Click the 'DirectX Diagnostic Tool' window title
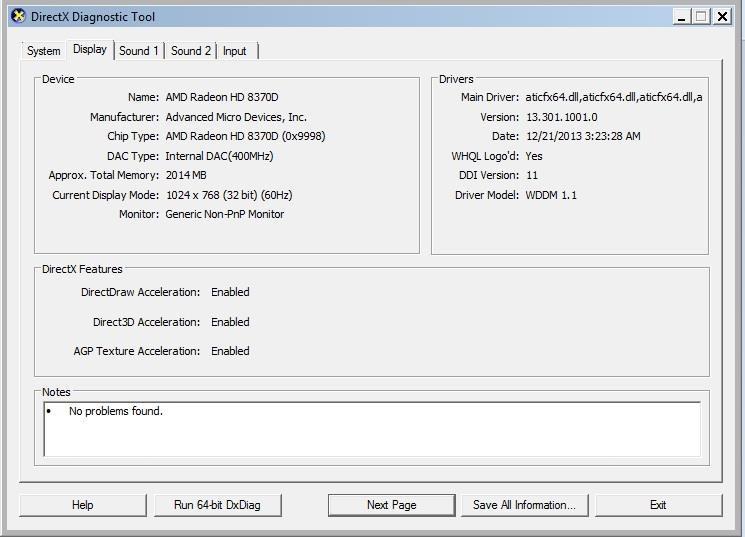 click(x=93, y=17)
